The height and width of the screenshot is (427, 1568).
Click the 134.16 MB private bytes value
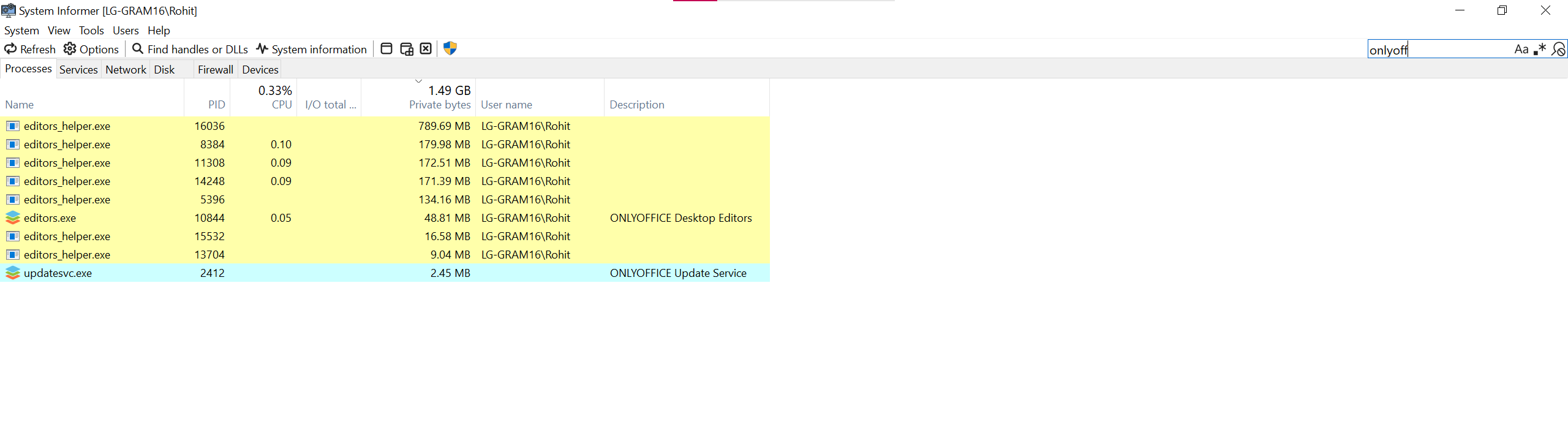click(x=445, y=200)
